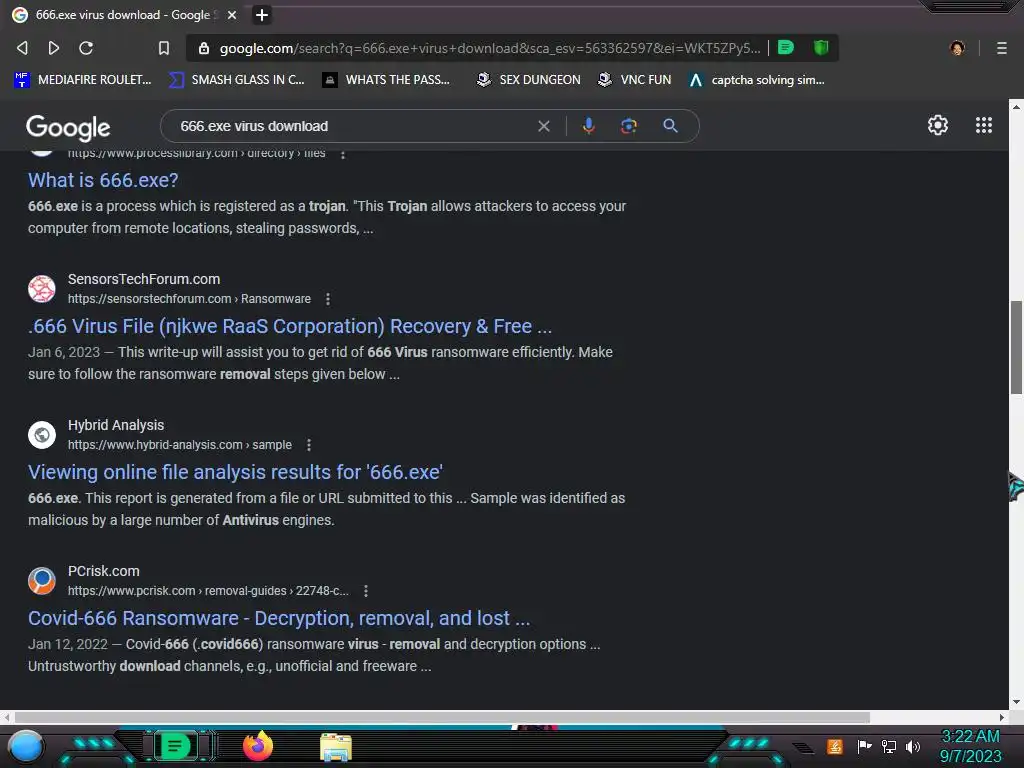The width and height of the screenshot is (1024, 768).
Task: Open Firefox from the taskbar
Action: coord(258,746)
